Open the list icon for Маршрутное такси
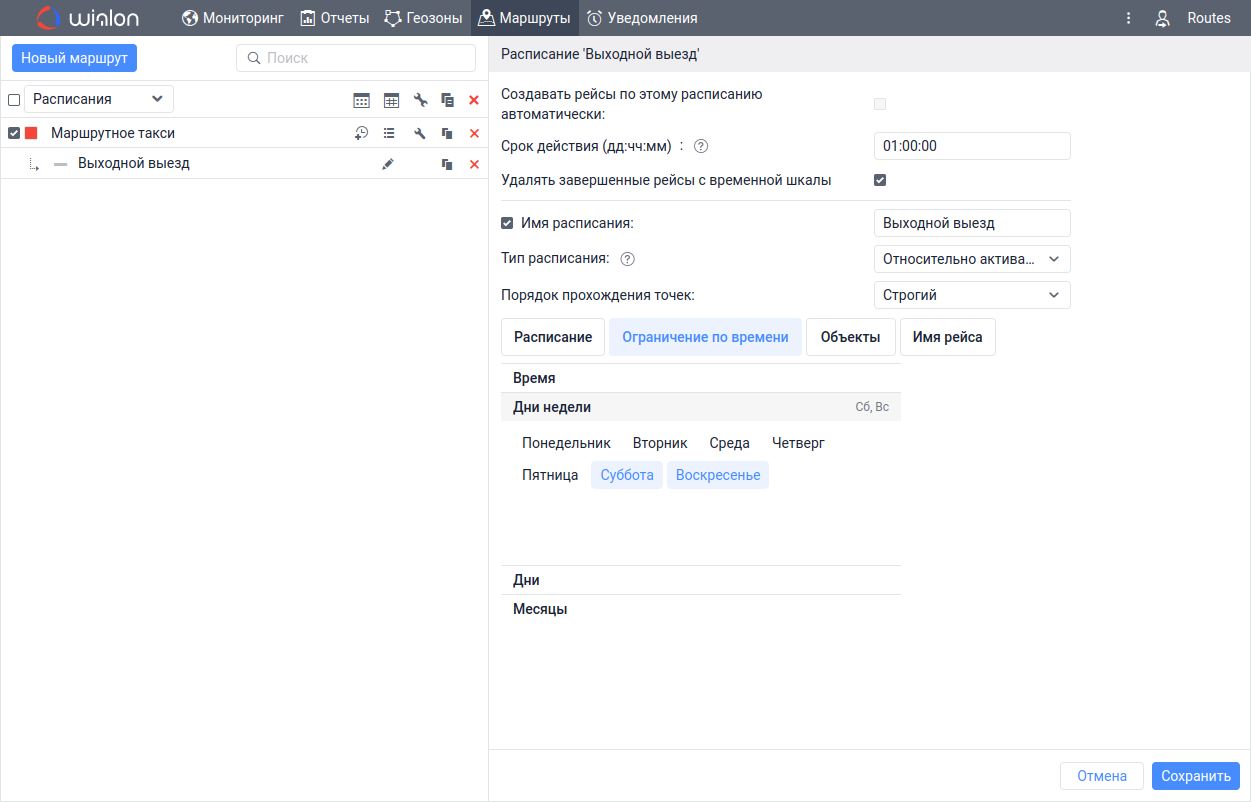 389,133
